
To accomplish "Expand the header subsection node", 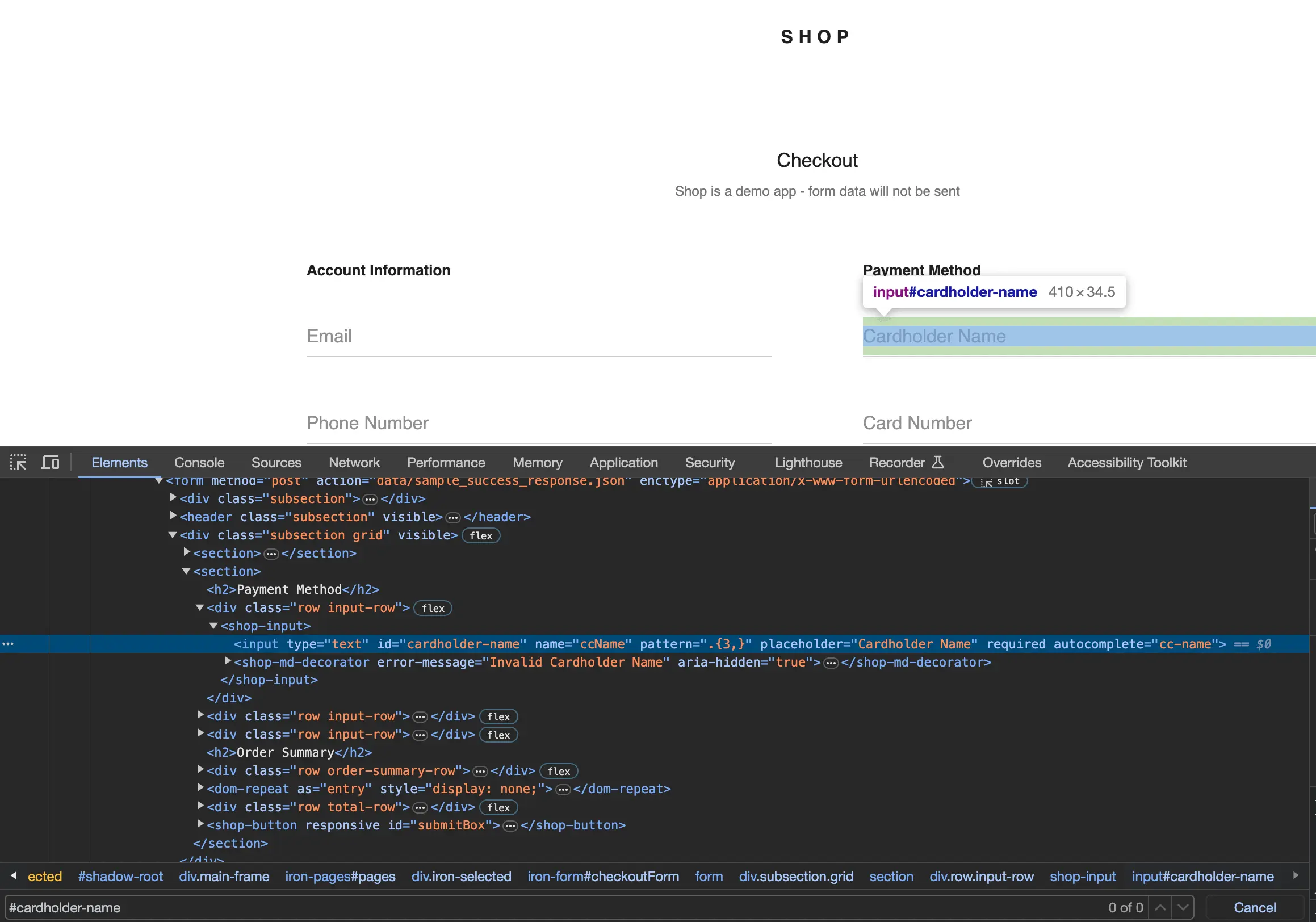I will point(173,516).
